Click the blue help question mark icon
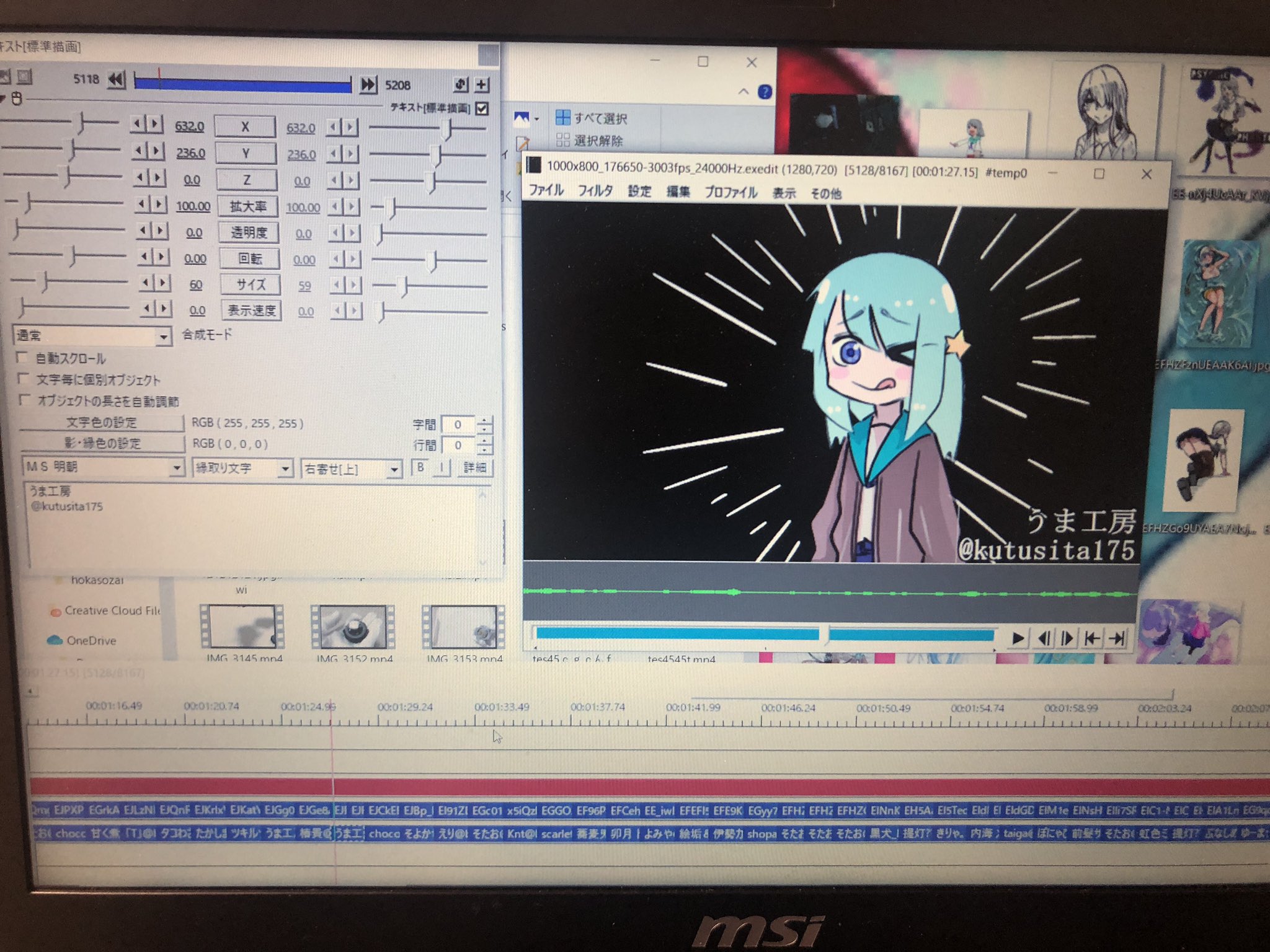 pyautogui.click(x=765, y=92)
